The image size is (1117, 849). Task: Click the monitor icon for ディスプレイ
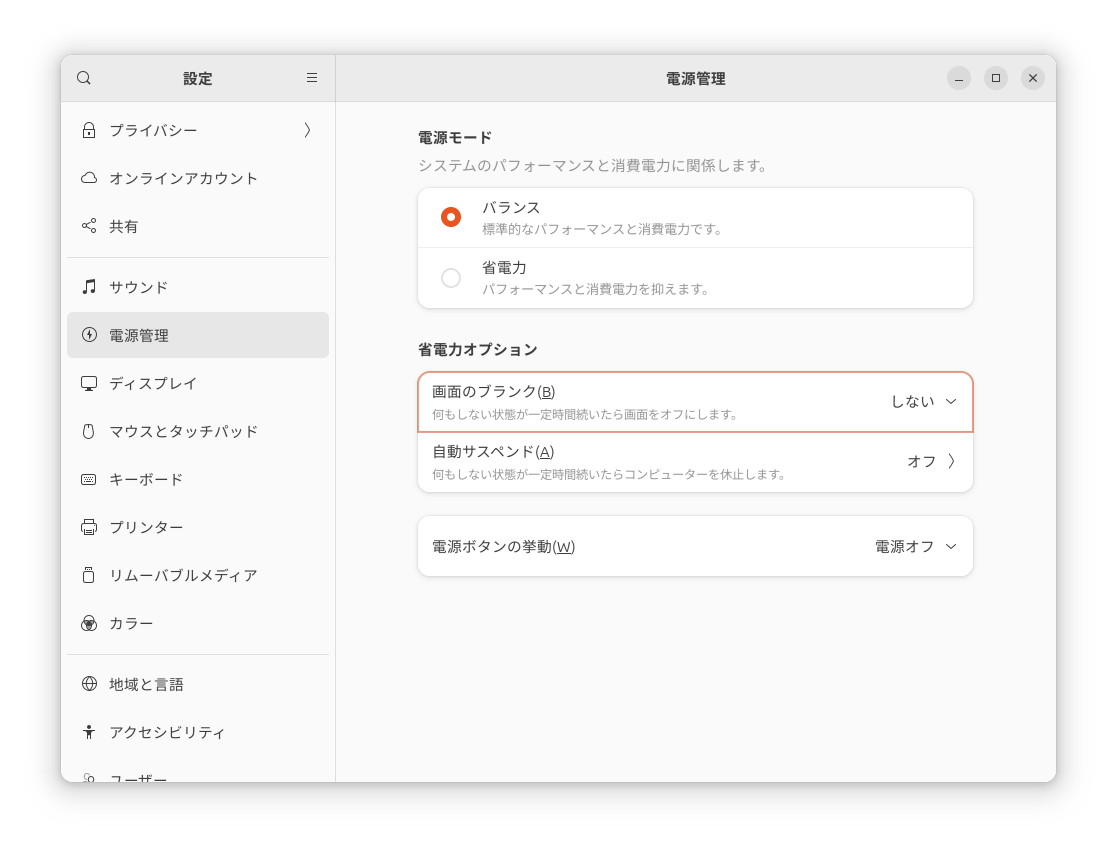(89, 383)
